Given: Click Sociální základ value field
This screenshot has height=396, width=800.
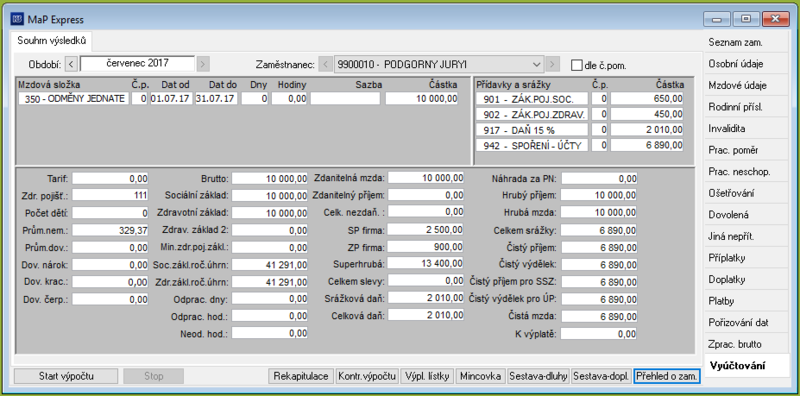Looking at the screenshot, I should [270, 195].
